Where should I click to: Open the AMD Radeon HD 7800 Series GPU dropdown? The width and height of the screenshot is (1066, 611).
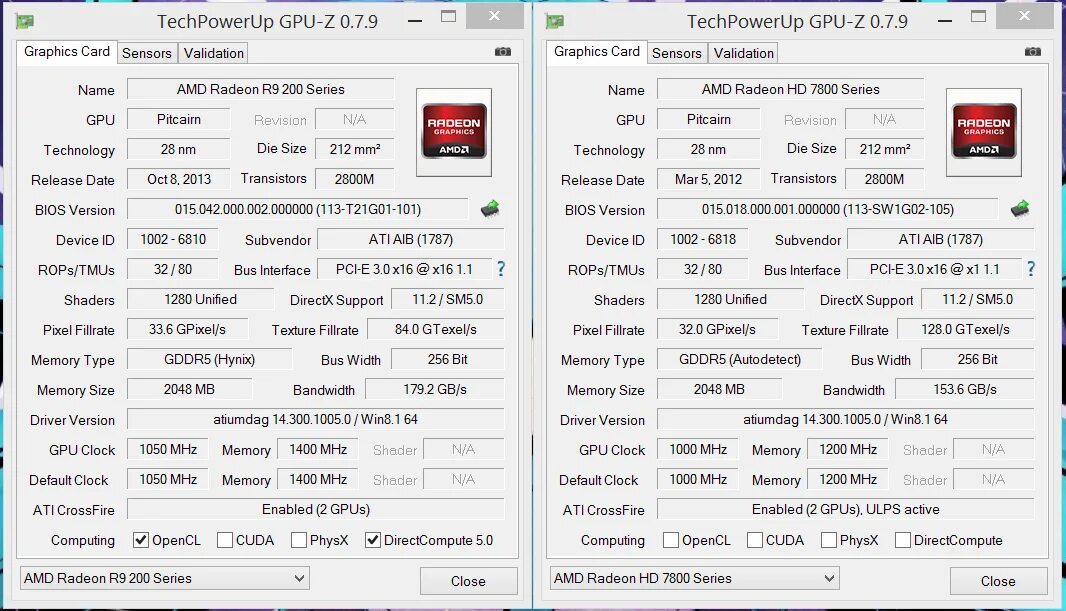click(695, 578)
